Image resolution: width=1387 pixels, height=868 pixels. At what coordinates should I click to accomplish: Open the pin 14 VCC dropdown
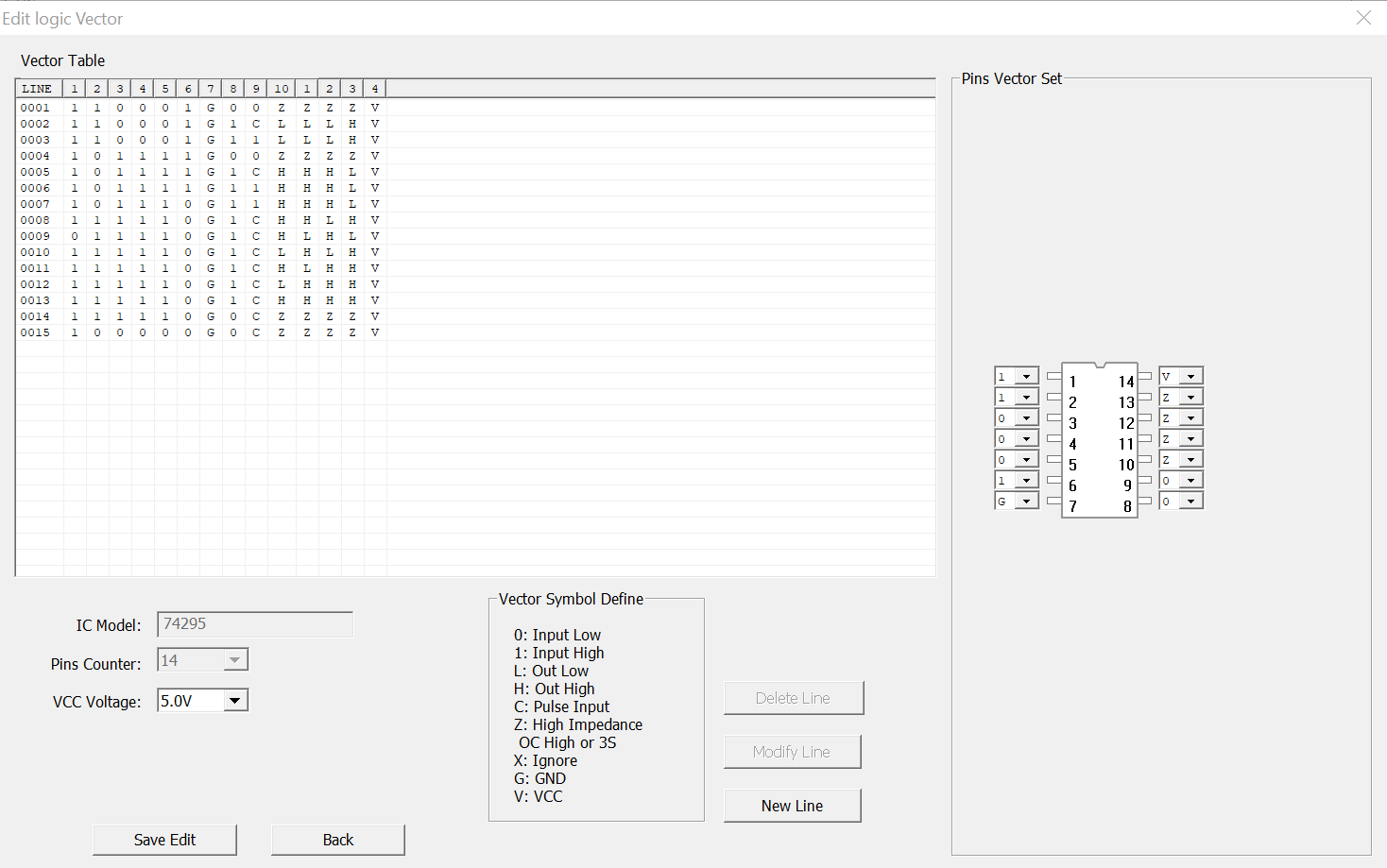1190,377
